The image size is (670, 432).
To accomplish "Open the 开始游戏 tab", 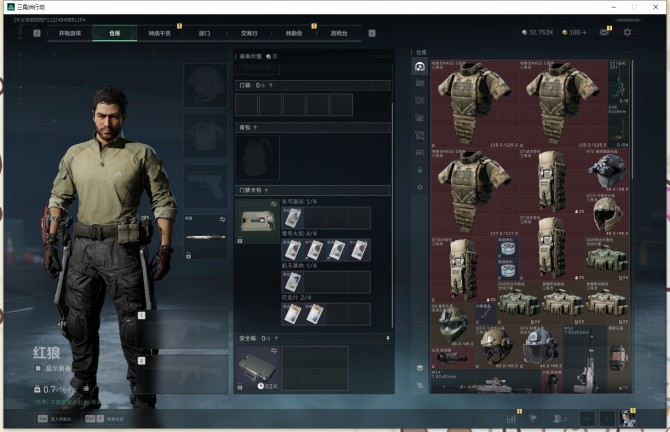I will click(x=70, y=33).
